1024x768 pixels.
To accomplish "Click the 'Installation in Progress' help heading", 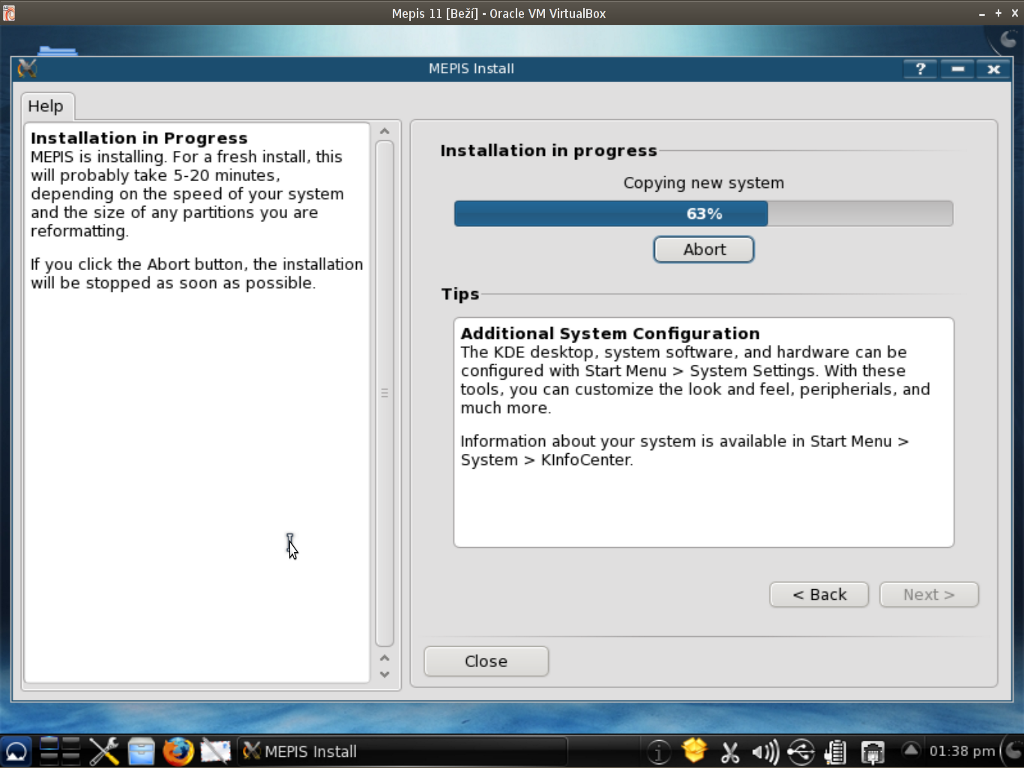I will tap(139, 138).
